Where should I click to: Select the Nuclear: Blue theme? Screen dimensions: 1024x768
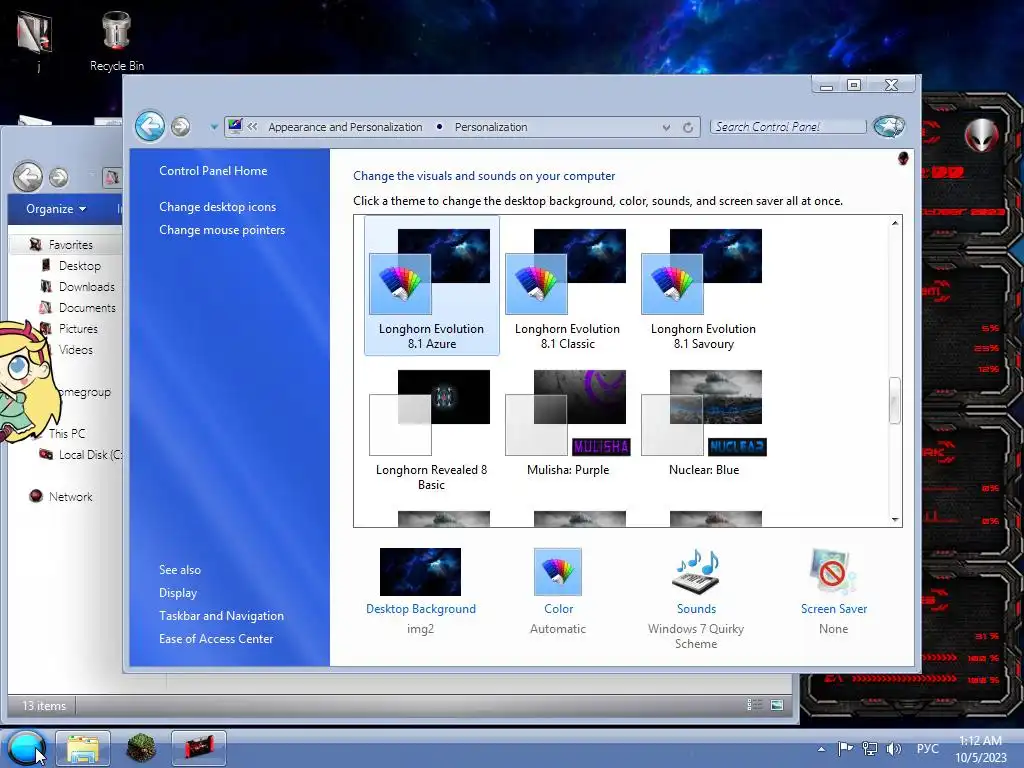click(x=703, y=423)
